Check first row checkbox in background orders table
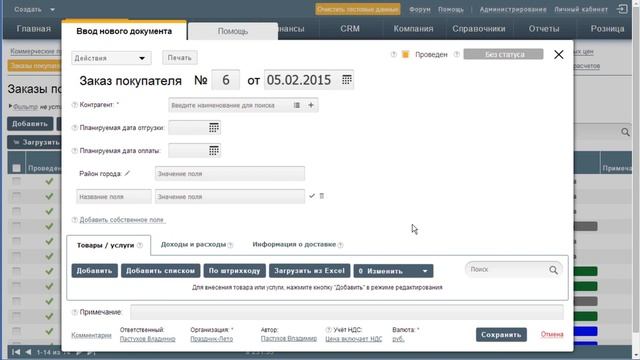The image size is (640, 360). click(x=16, y=181)
